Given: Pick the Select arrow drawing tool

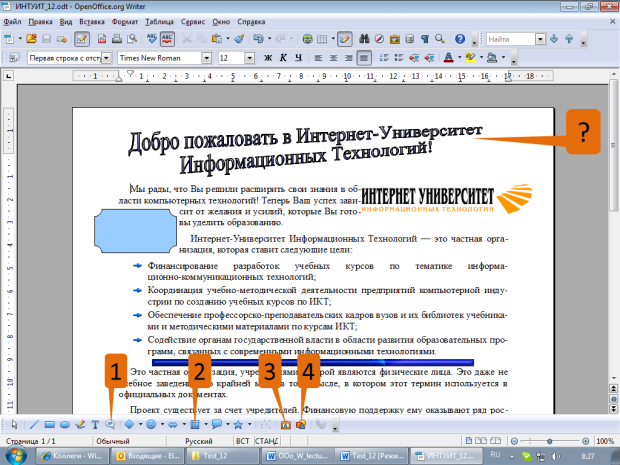Looking at the screenshot, I should [15, 425].
